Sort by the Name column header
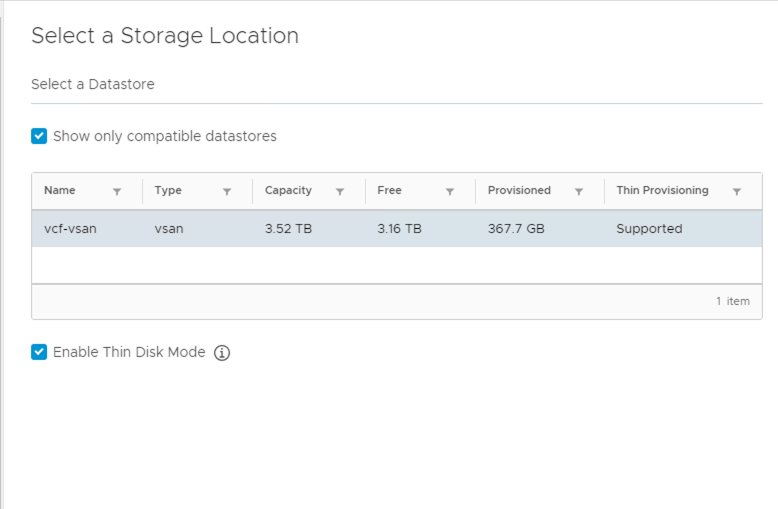Screen dimensions: 778x509 (60, 190)
